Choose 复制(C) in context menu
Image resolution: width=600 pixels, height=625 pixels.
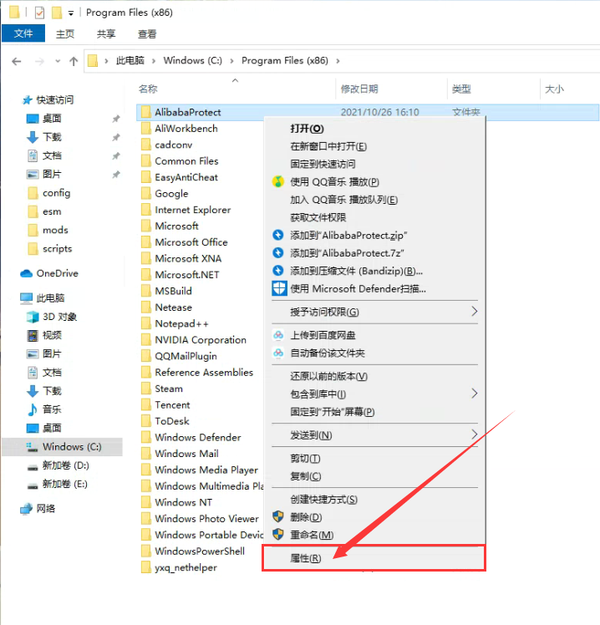click(306, 476)
